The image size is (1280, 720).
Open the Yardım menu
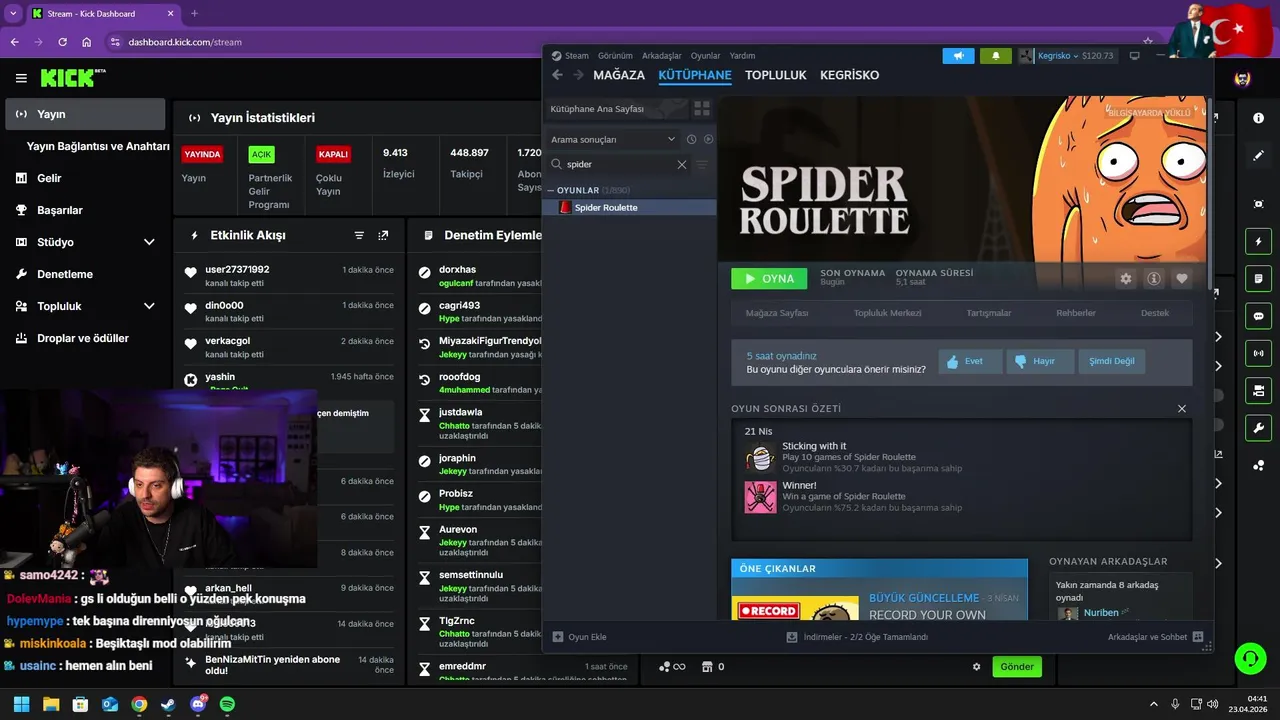(x=742, y=56)
